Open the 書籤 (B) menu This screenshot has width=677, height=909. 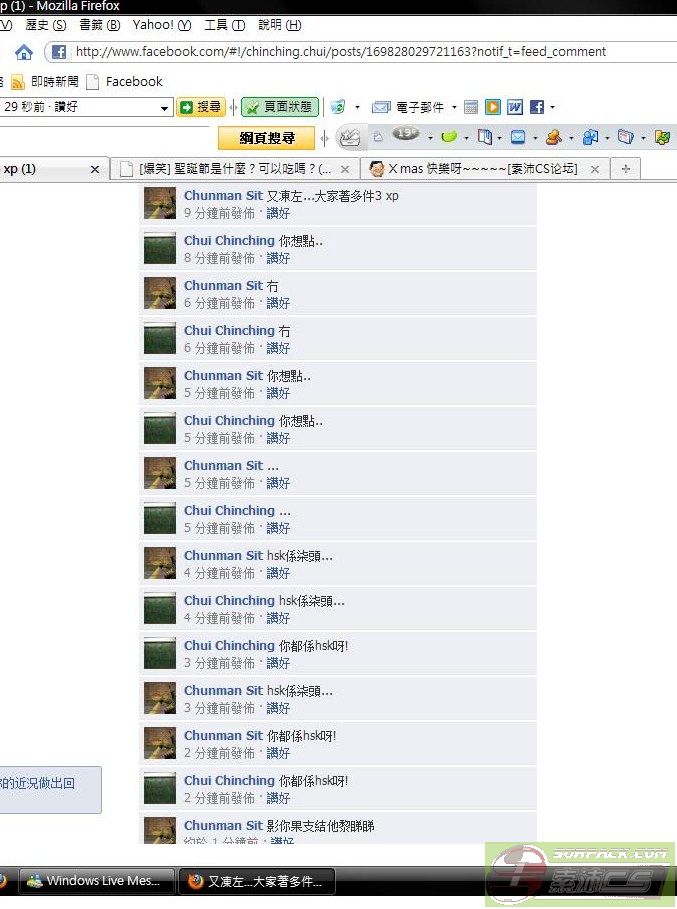[99, 25]
